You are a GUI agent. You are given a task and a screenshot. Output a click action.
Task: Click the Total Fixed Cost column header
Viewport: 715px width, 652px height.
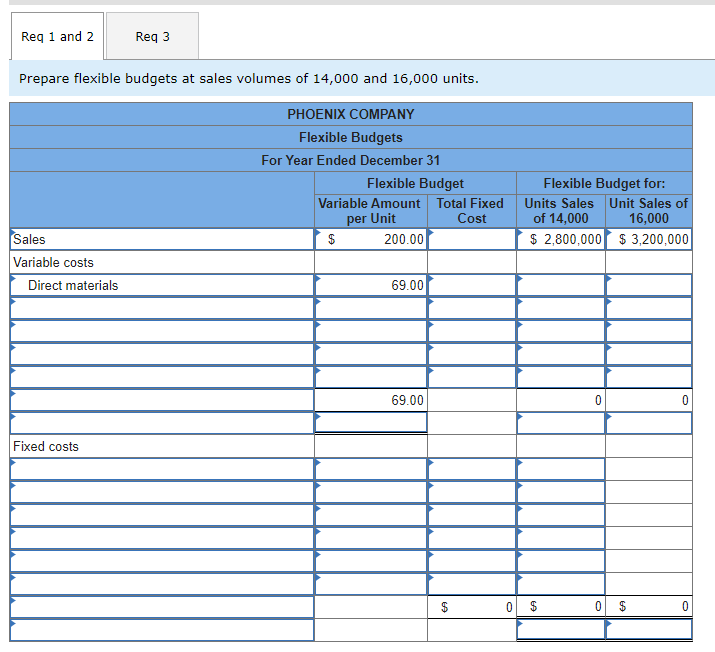coord(471,211)
